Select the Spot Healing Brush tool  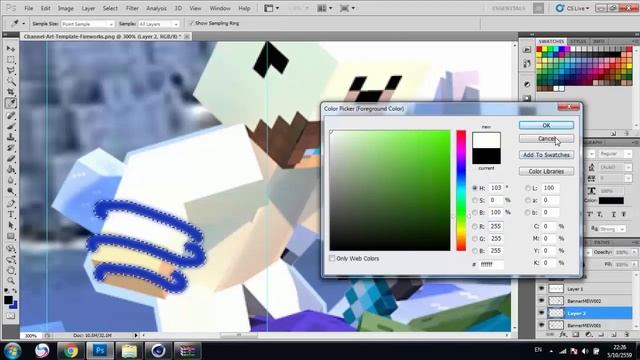(11, 116)
